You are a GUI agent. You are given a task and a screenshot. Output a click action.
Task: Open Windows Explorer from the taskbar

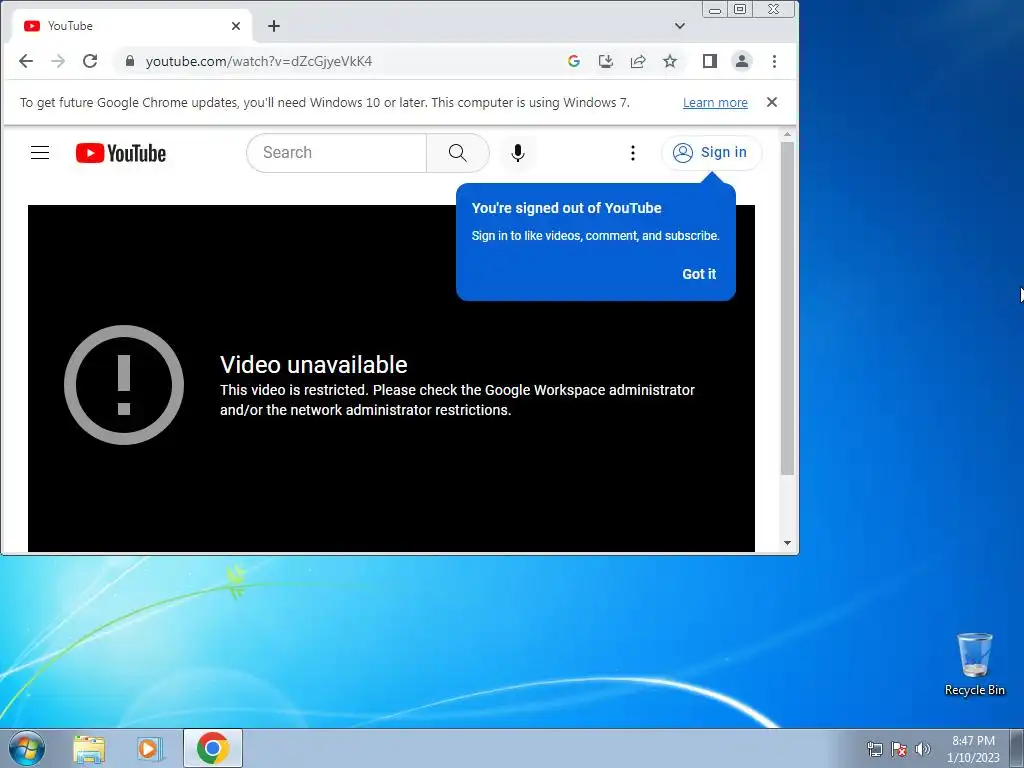point(89,748)
